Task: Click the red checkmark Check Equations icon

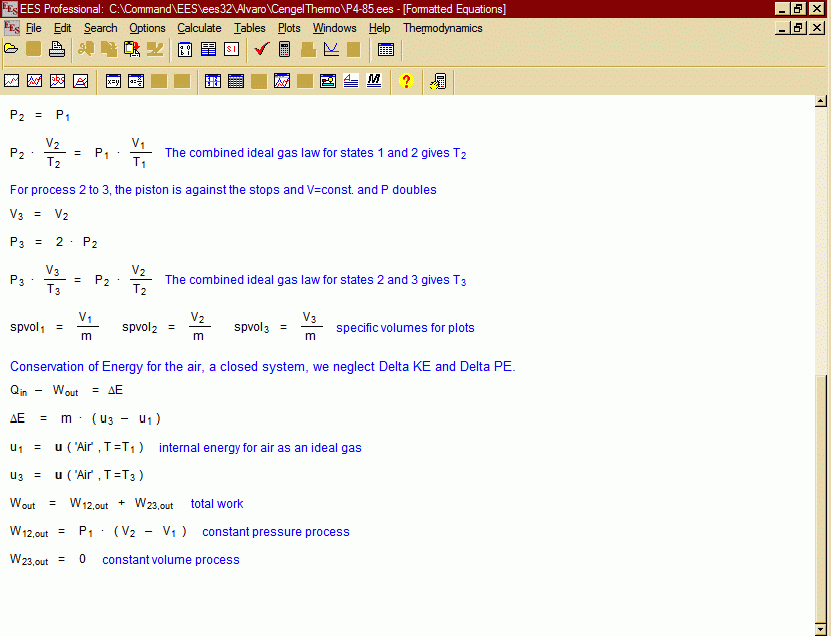Action: pyautogui.click(x=261, y=49)
